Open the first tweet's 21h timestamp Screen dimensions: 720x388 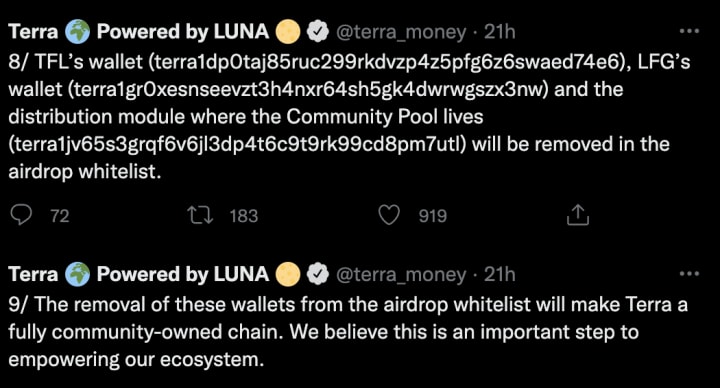500,32
